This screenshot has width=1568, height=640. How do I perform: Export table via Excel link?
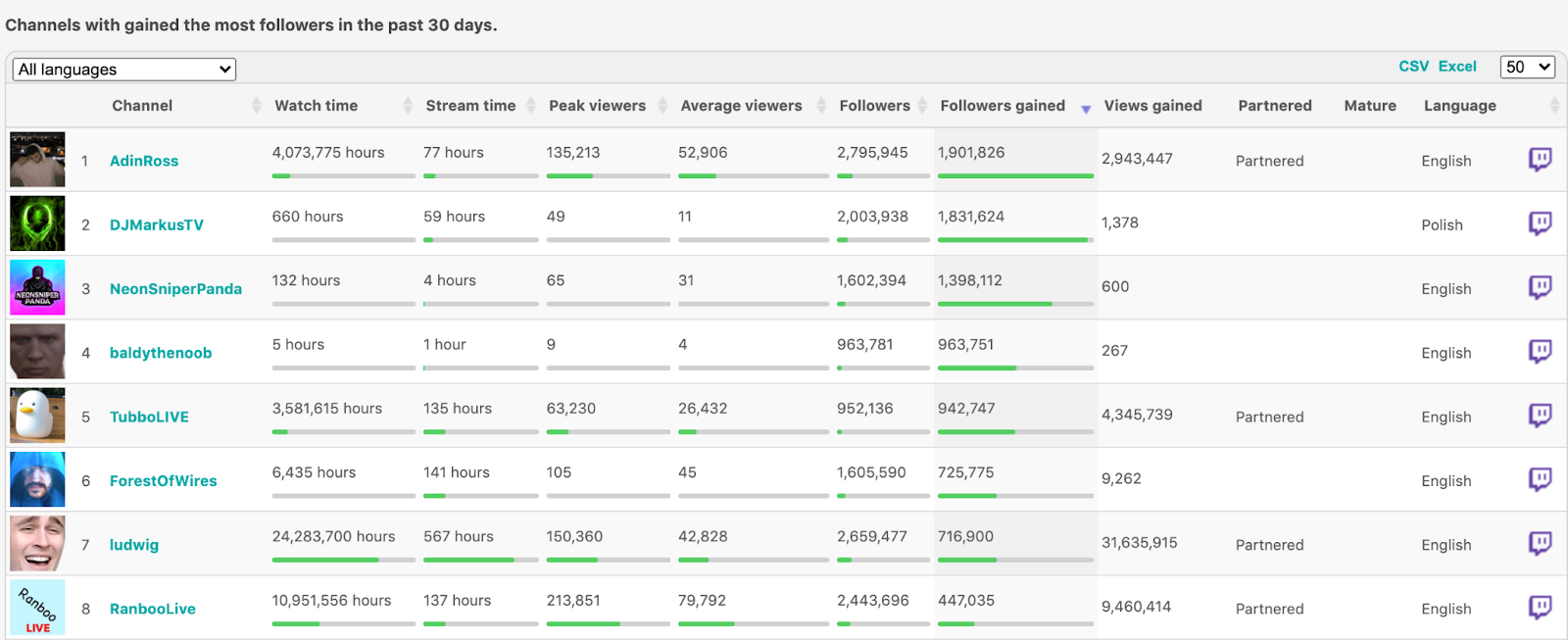[1457, 67]
